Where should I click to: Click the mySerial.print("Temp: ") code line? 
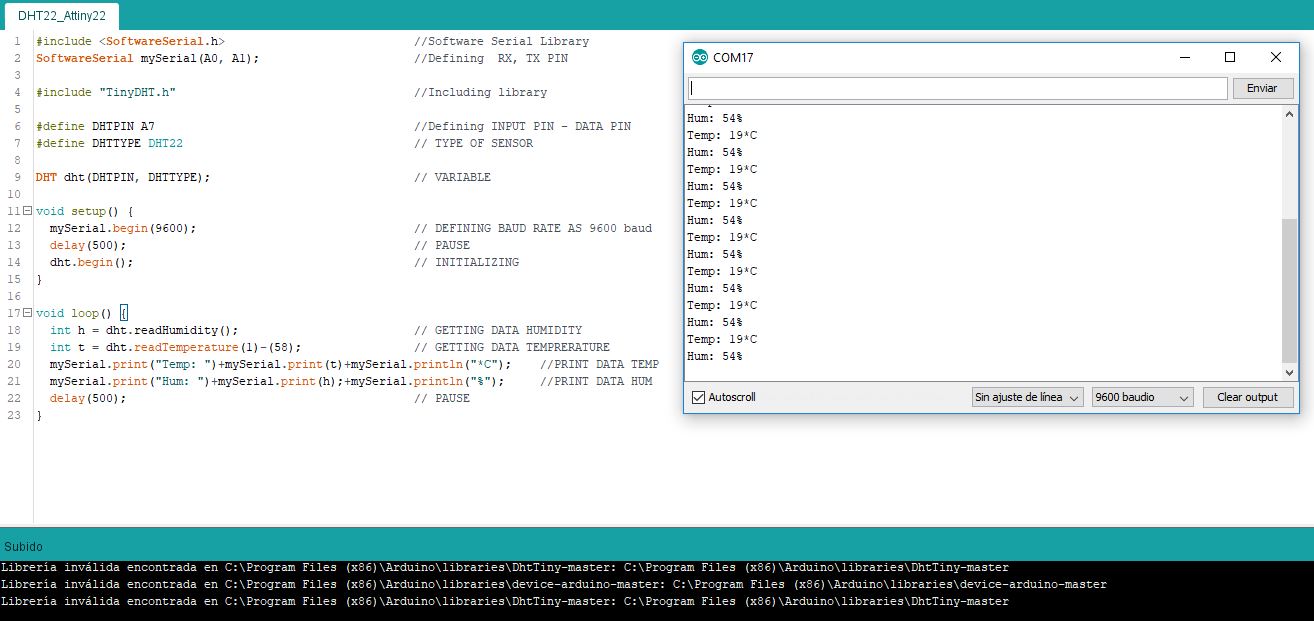[x=281, y=365]
